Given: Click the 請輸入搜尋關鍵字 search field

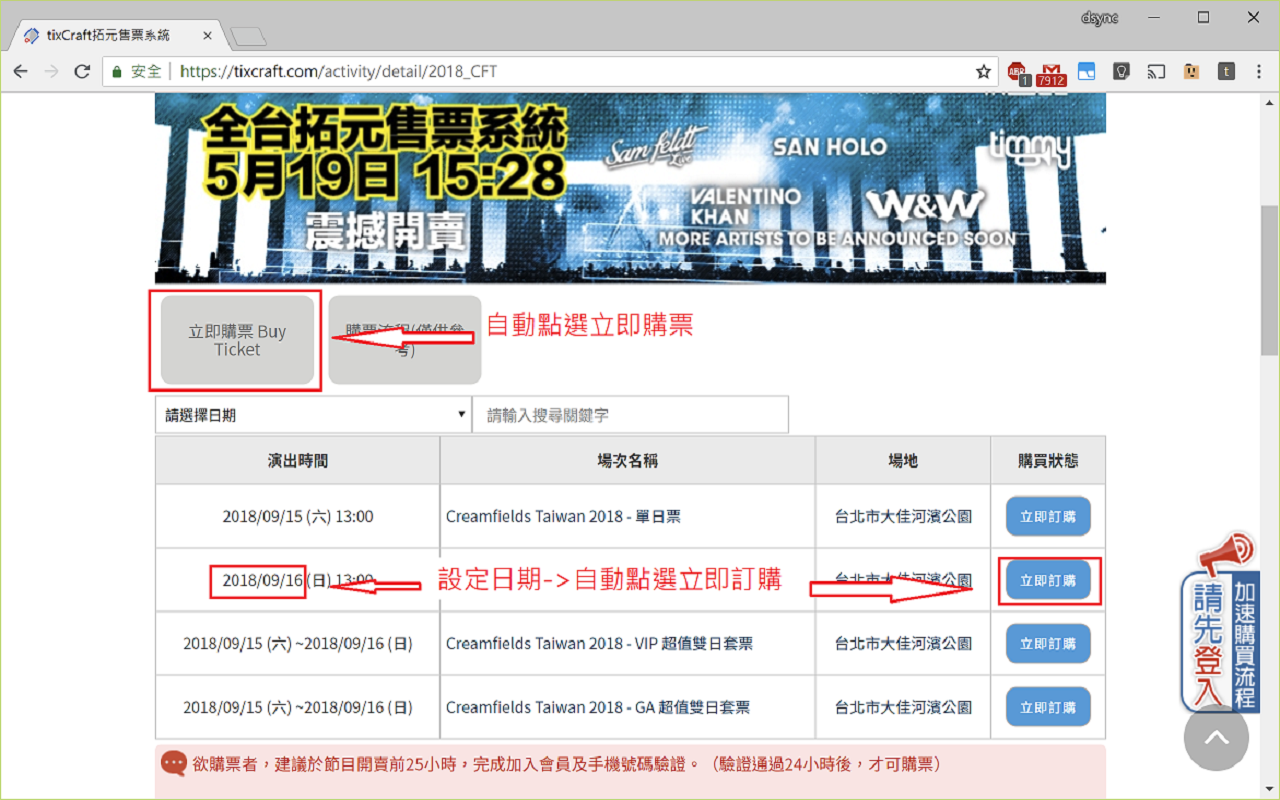Looking at the screenshot, I should (630, 415).
